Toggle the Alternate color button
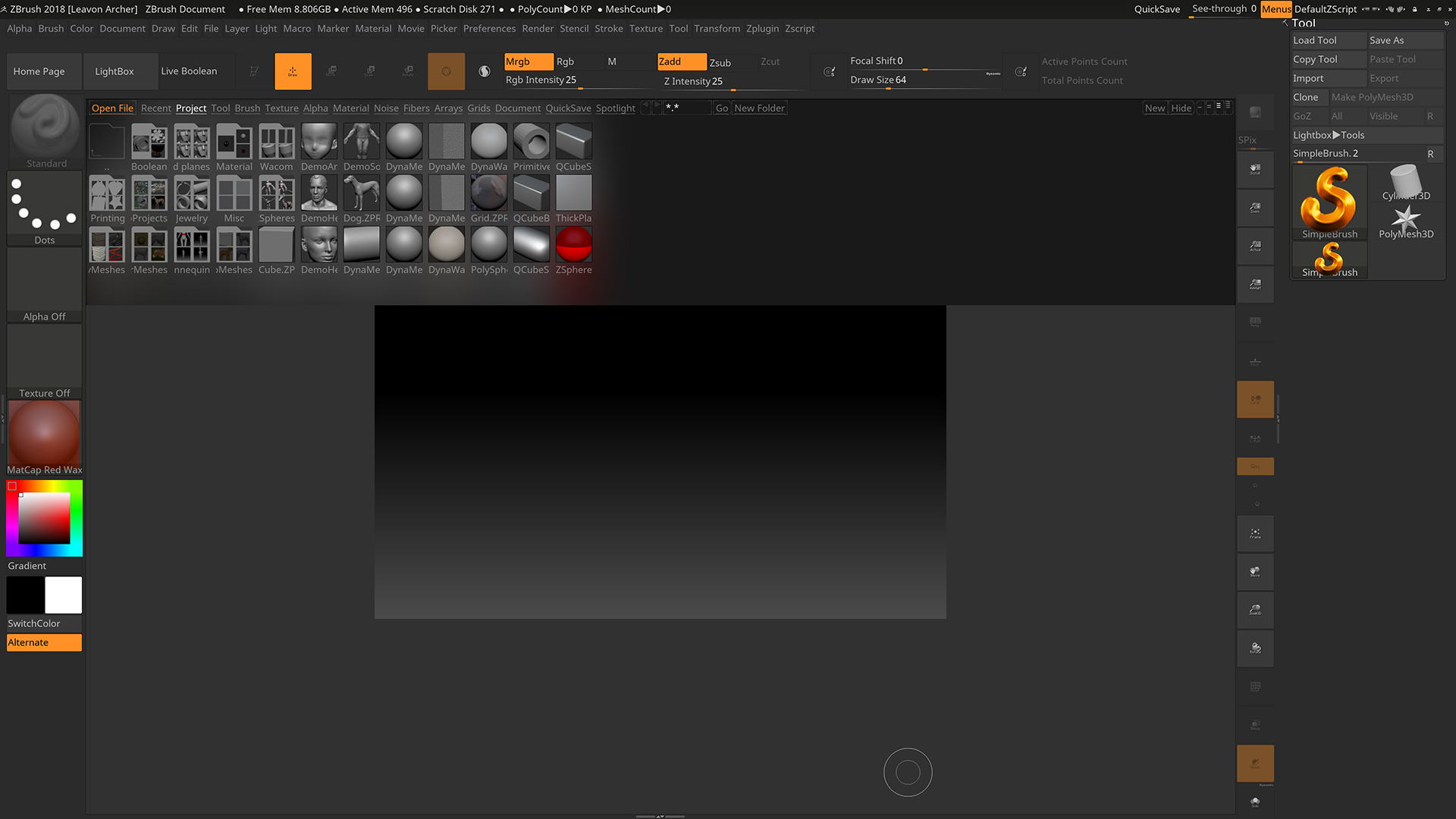Viewport: 1456px width, 819px height. tap(44, 642)
